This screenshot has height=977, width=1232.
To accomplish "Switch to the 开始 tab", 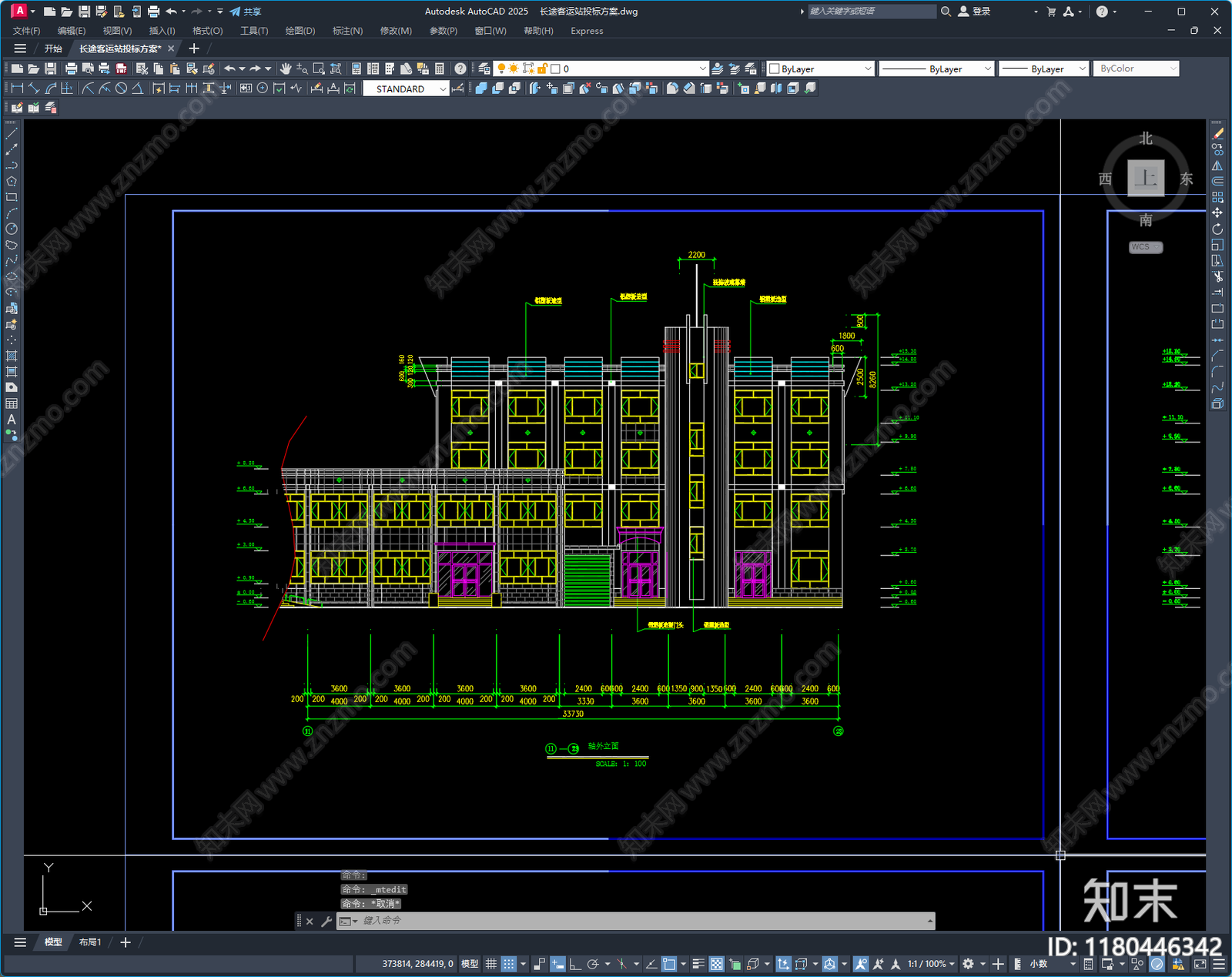I will click(53, 49).
